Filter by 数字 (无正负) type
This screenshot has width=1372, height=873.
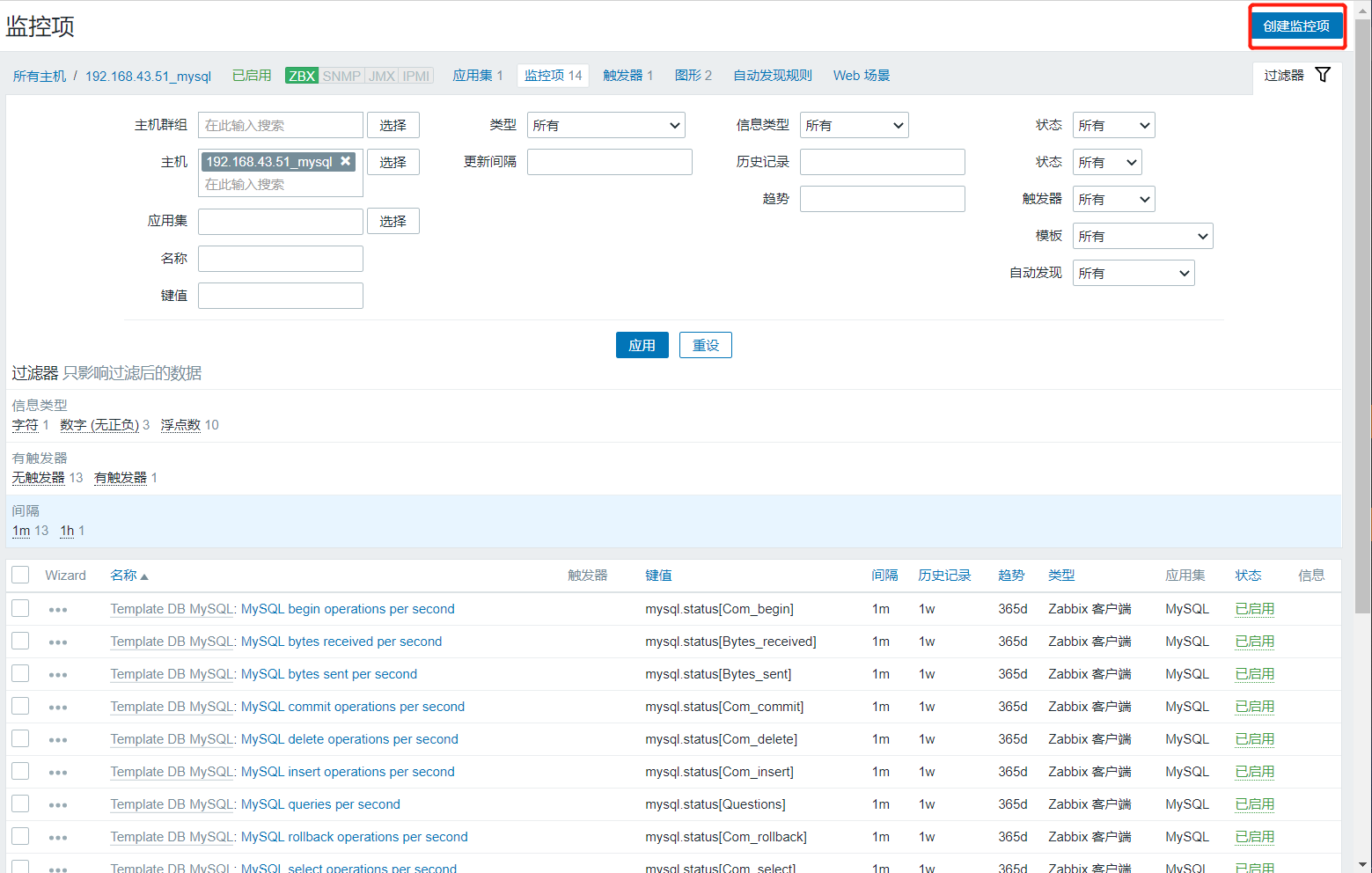point(99,425)
